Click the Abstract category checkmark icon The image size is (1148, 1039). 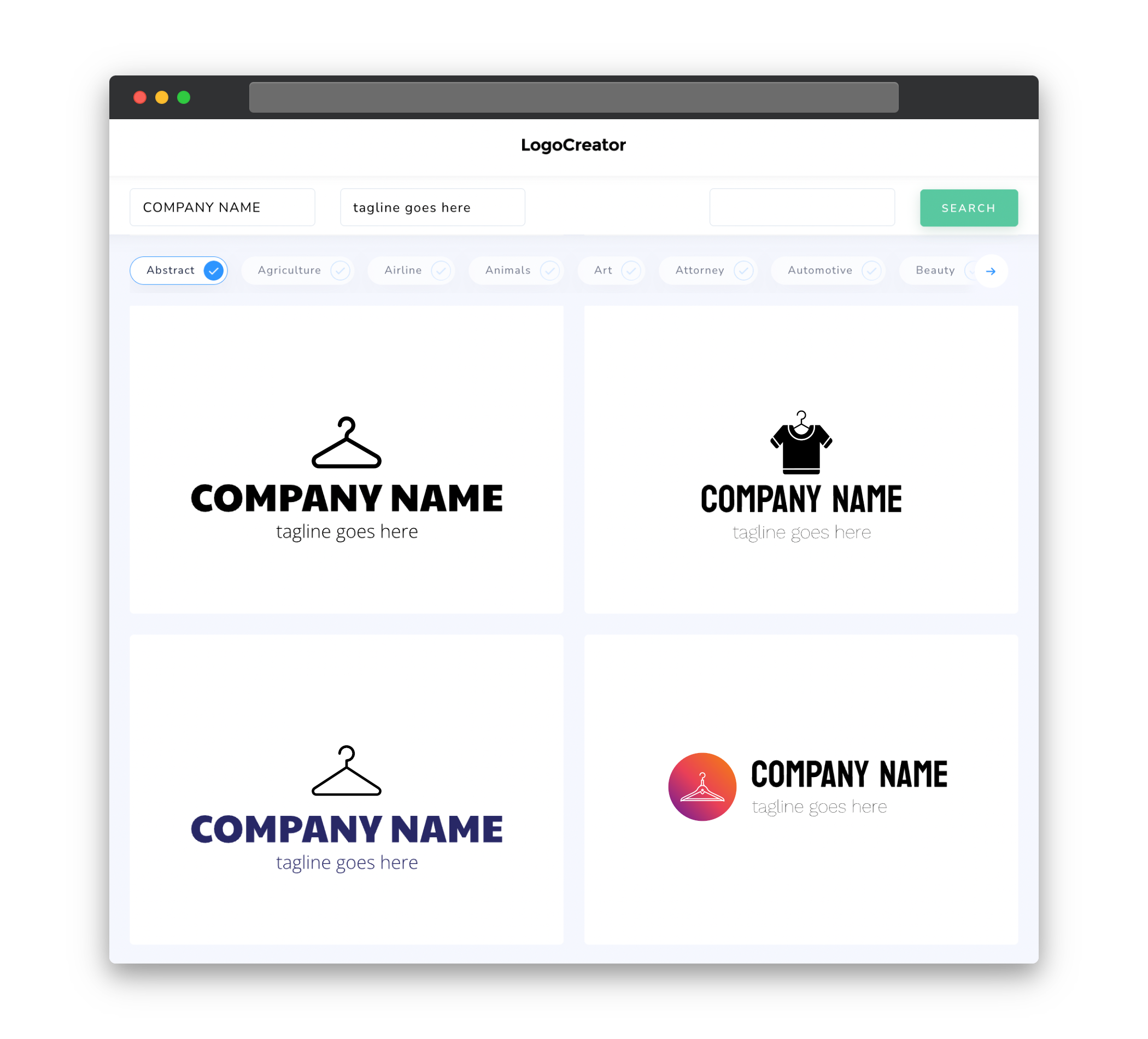[x=214, y=270]
